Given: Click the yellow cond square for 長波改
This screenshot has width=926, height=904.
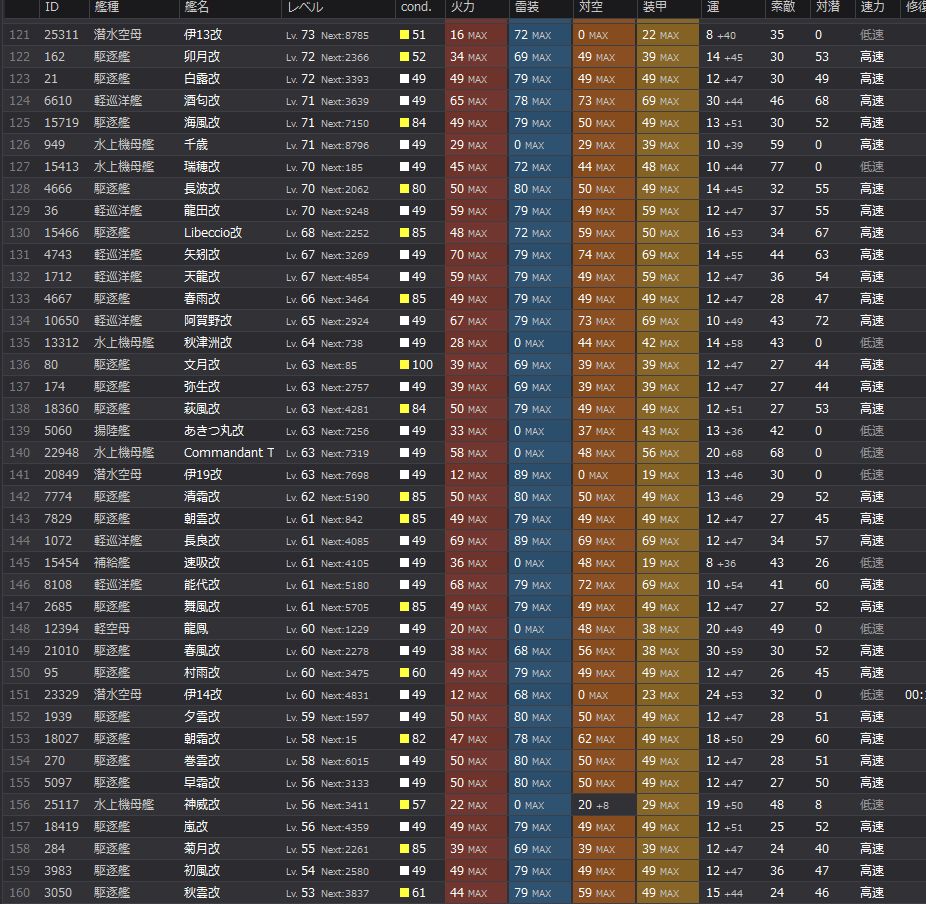Looking at the screenshot, I should 405,189.
